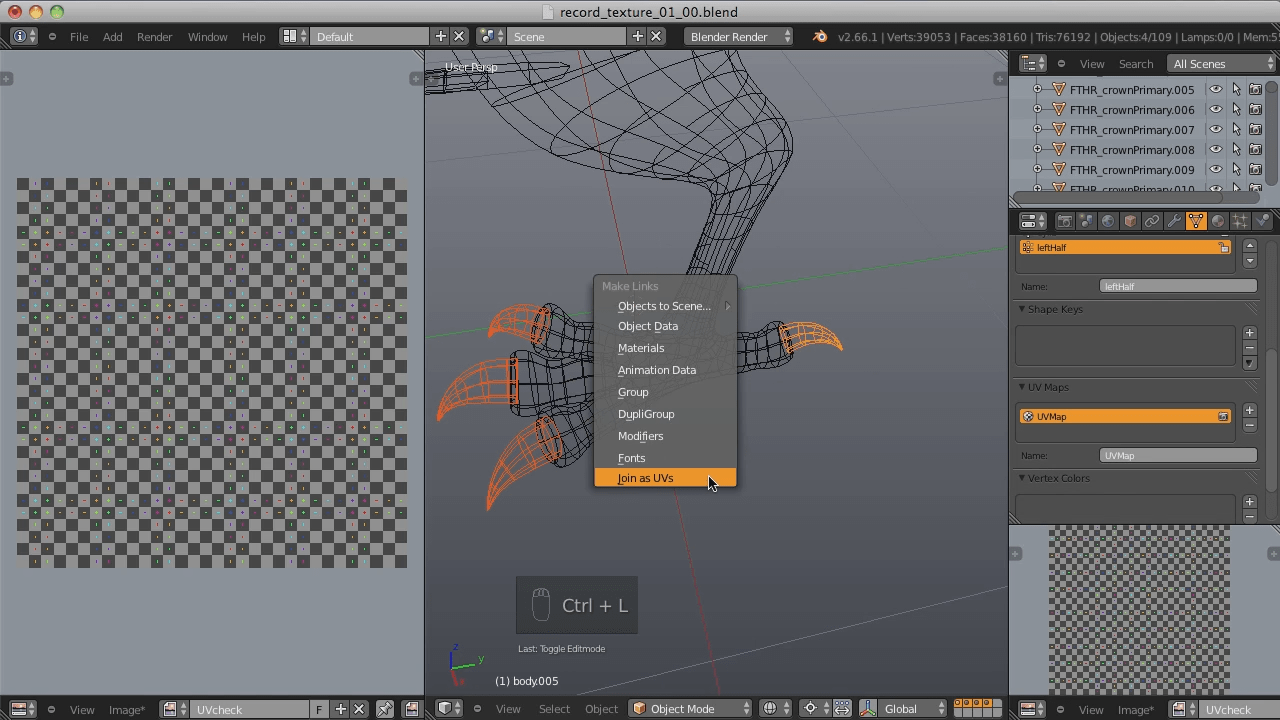Pin the UVcheck image in the editor

pyautogui.click(x=384, y=709)
